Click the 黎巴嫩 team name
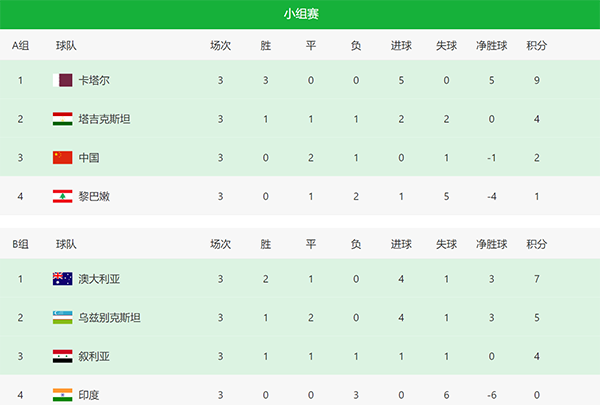The width and height of the screenshot is (600, 405). [x=94, y=196]
